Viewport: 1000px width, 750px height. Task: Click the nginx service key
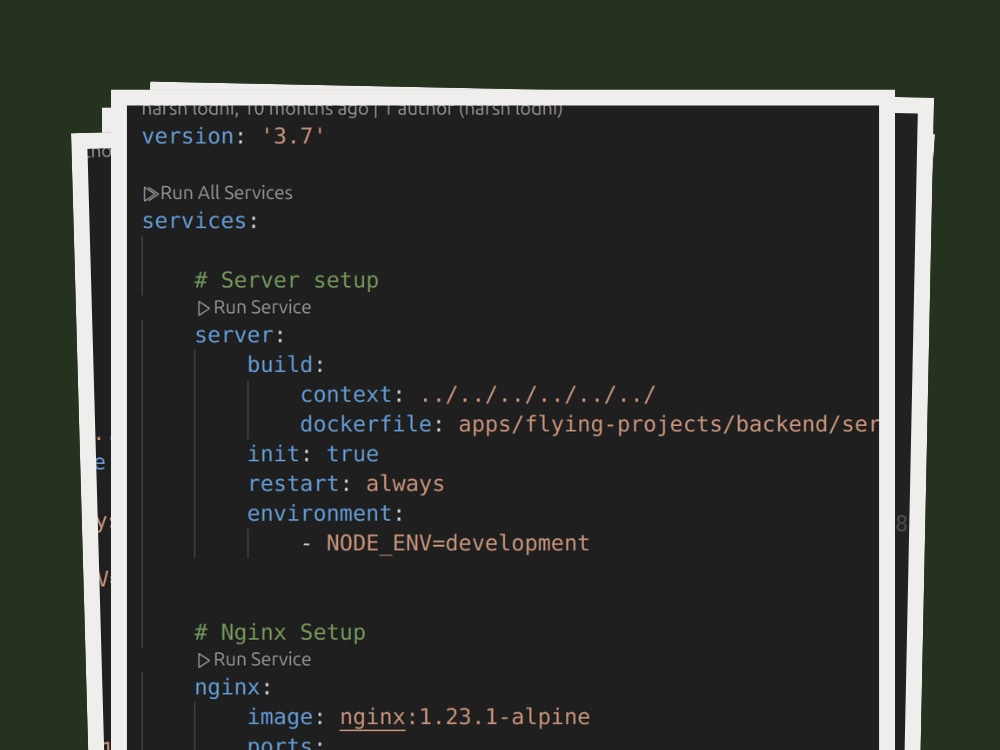coord(227,688)
